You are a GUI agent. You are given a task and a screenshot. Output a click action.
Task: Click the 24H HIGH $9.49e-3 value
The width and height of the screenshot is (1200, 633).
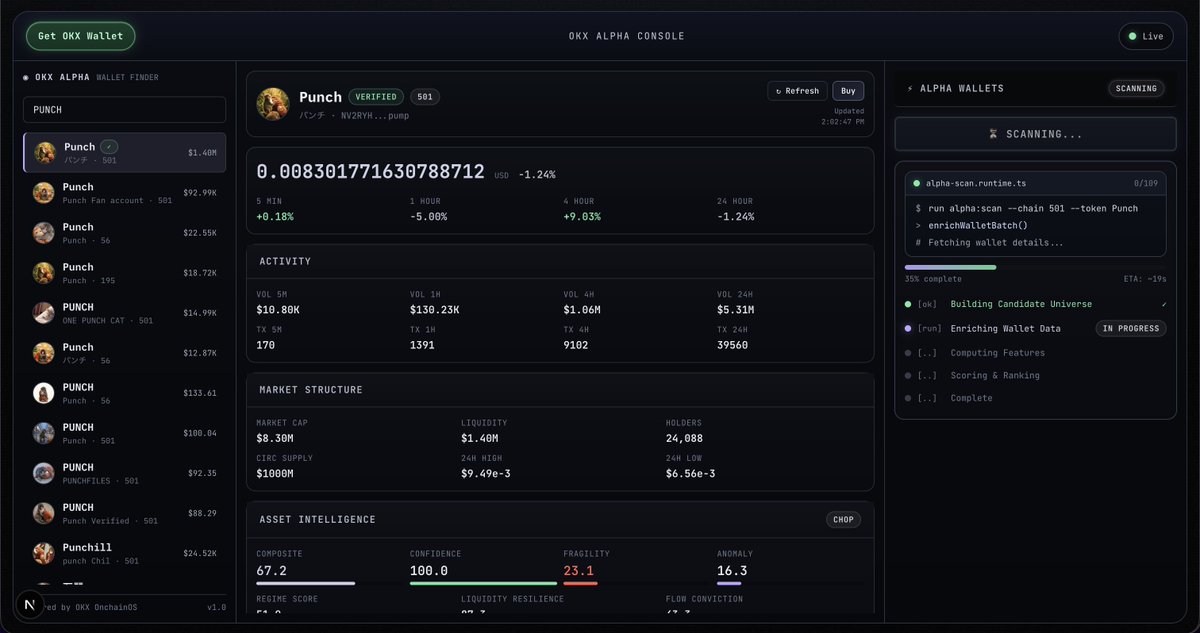pos(486,473)
